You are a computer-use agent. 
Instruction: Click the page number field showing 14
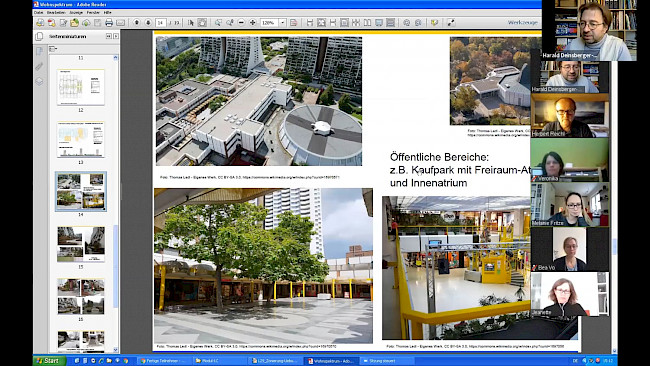tap(161, 23)
